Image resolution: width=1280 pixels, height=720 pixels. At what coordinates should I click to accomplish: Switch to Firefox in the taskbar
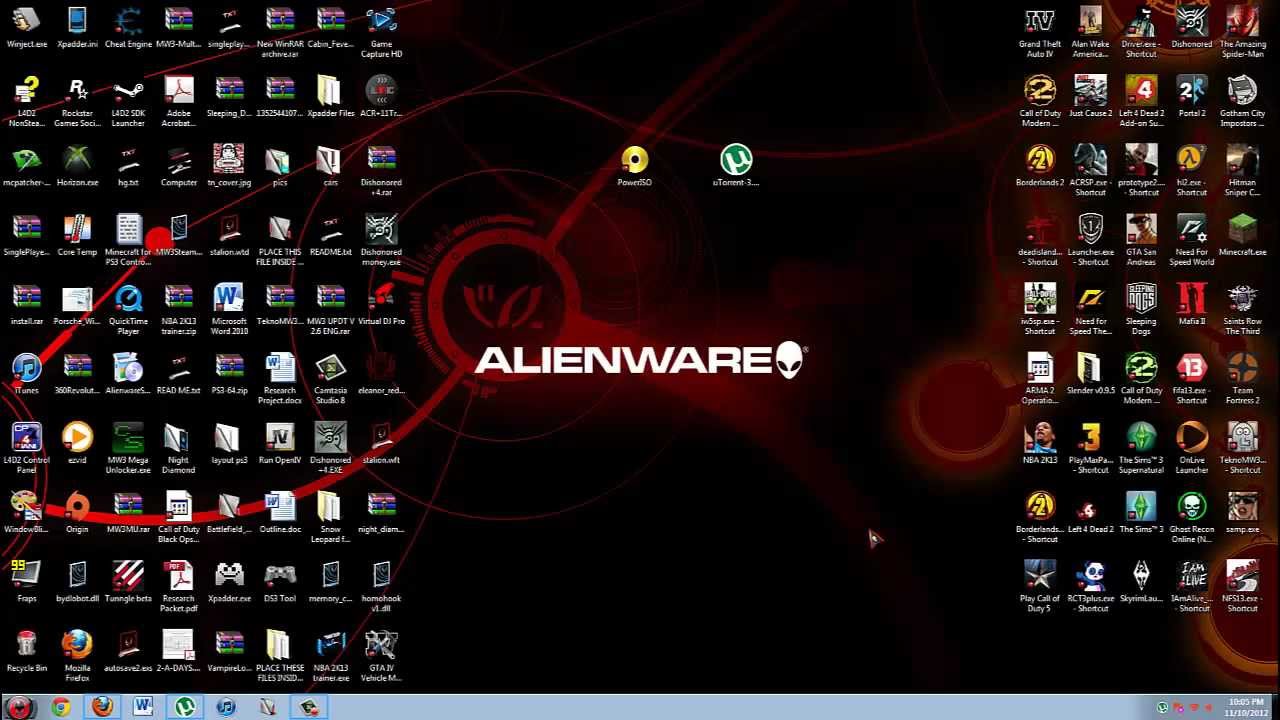[102, 707]
